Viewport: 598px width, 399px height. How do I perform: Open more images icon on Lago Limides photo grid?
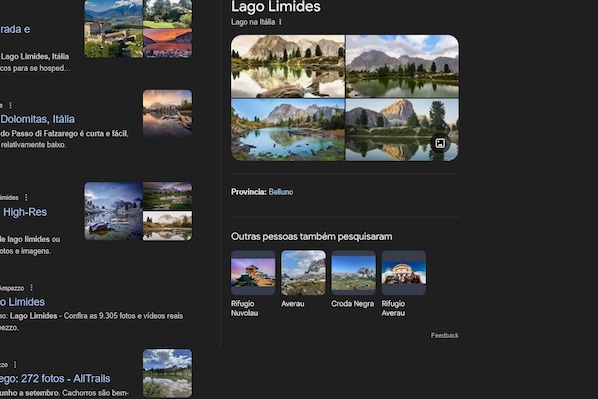coord(440,143)
